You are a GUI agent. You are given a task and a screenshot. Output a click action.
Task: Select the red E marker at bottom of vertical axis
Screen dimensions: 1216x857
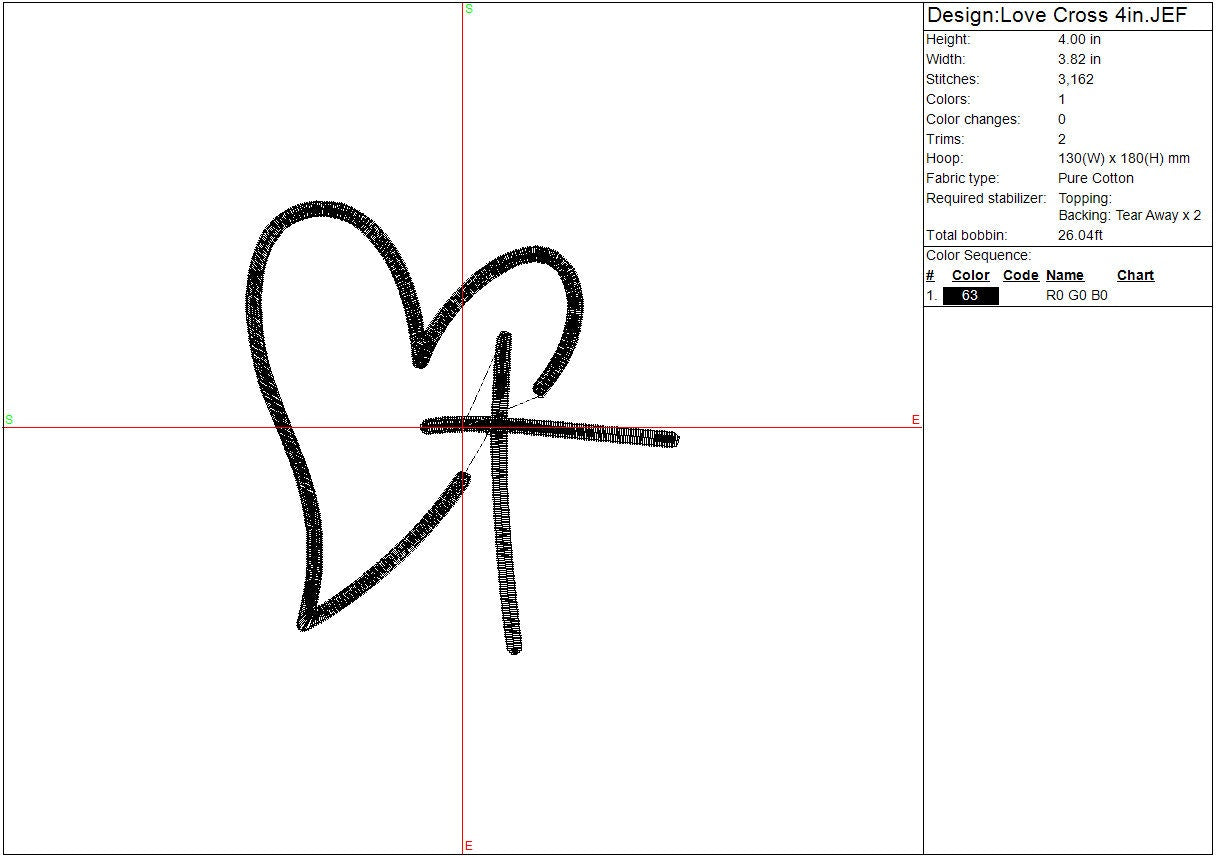tap(468, 846)
